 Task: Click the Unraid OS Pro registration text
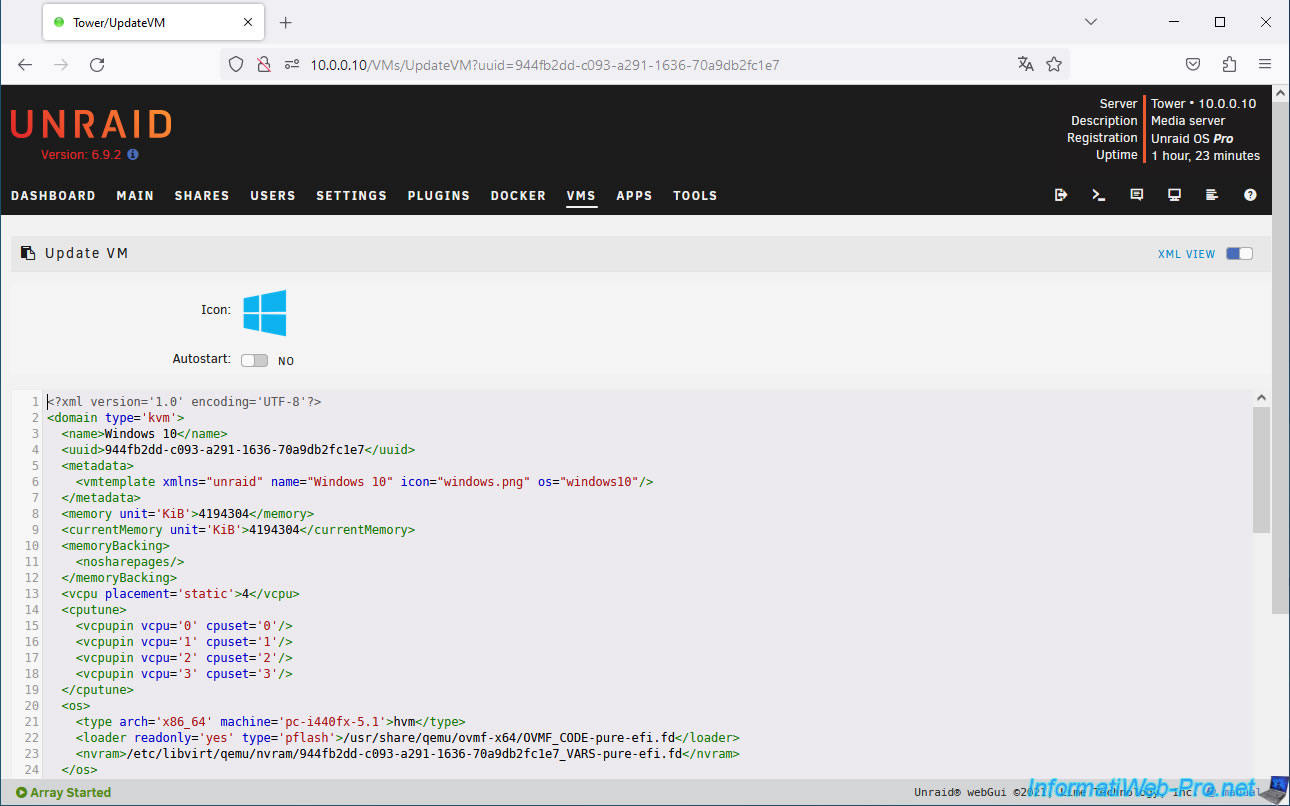[1192, 138]
